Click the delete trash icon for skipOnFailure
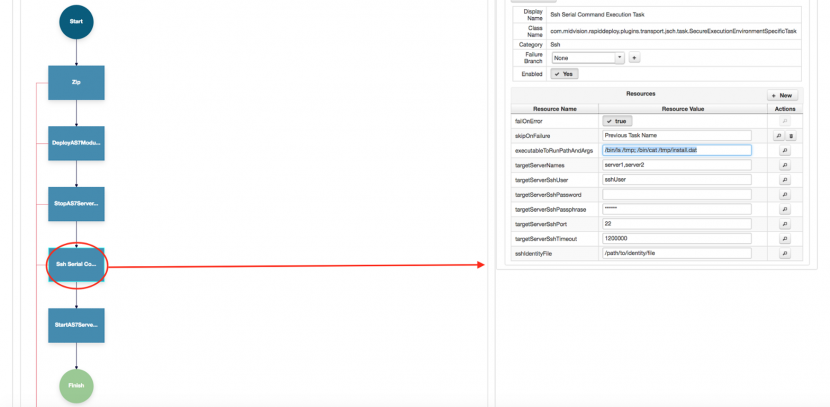 790,135
